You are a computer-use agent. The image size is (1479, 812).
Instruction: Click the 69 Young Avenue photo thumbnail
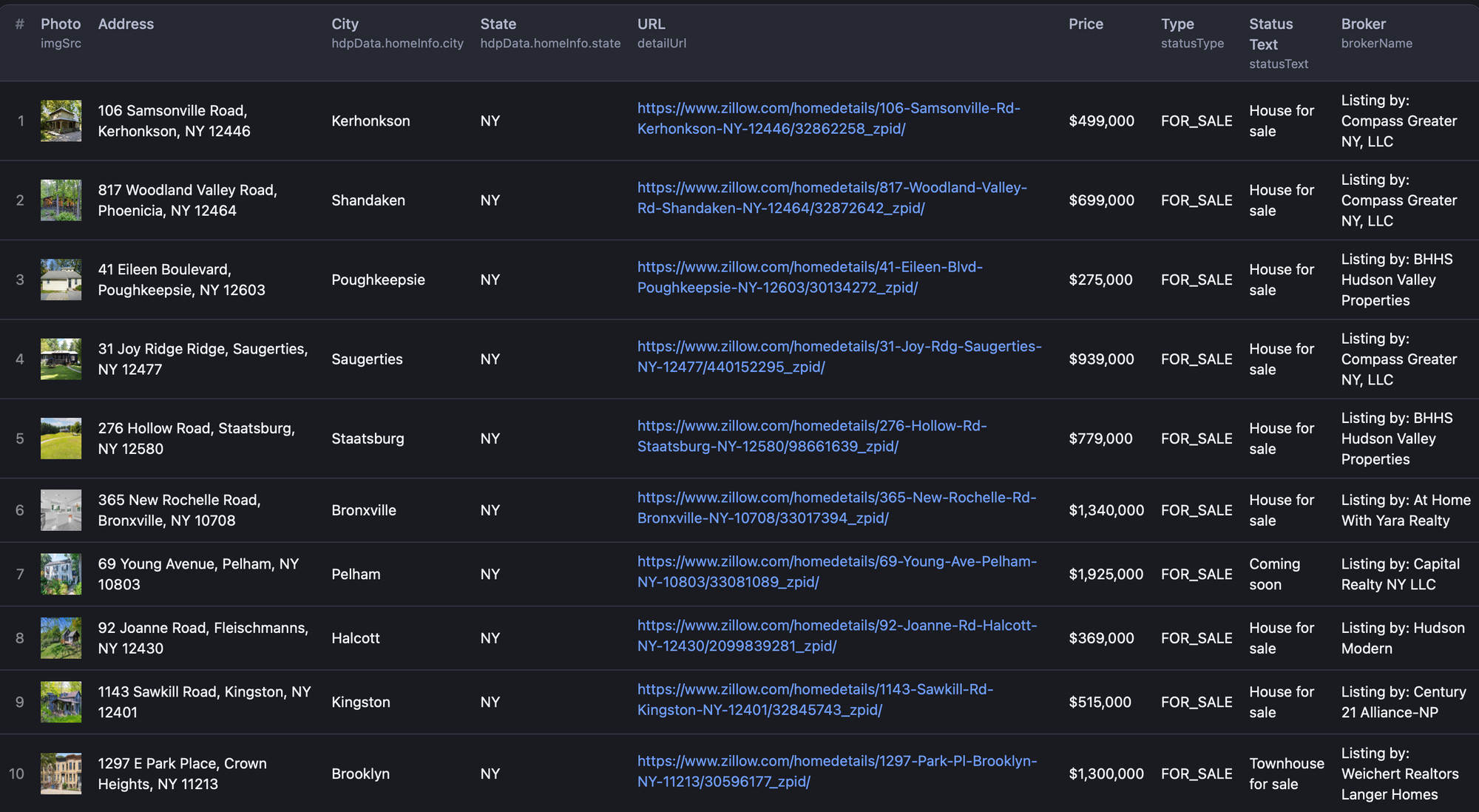pos(61,575)
